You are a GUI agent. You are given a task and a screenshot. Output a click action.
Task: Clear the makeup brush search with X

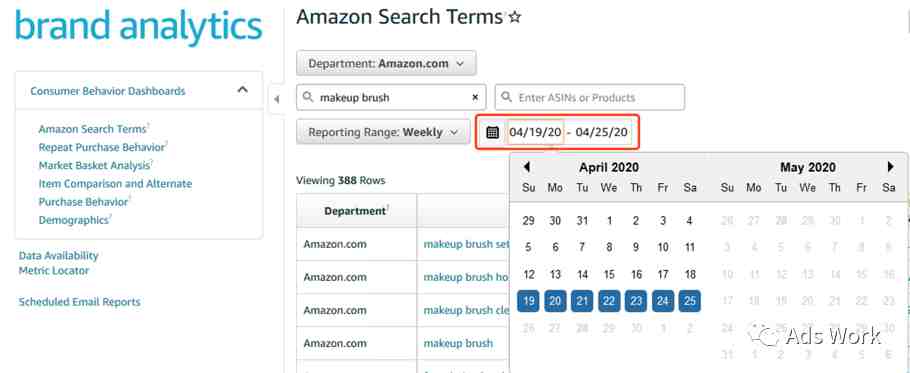point(475,97)
